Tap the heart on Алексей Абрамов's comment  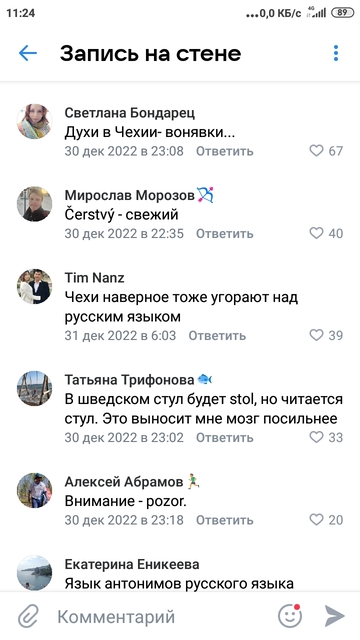[316, 520]
